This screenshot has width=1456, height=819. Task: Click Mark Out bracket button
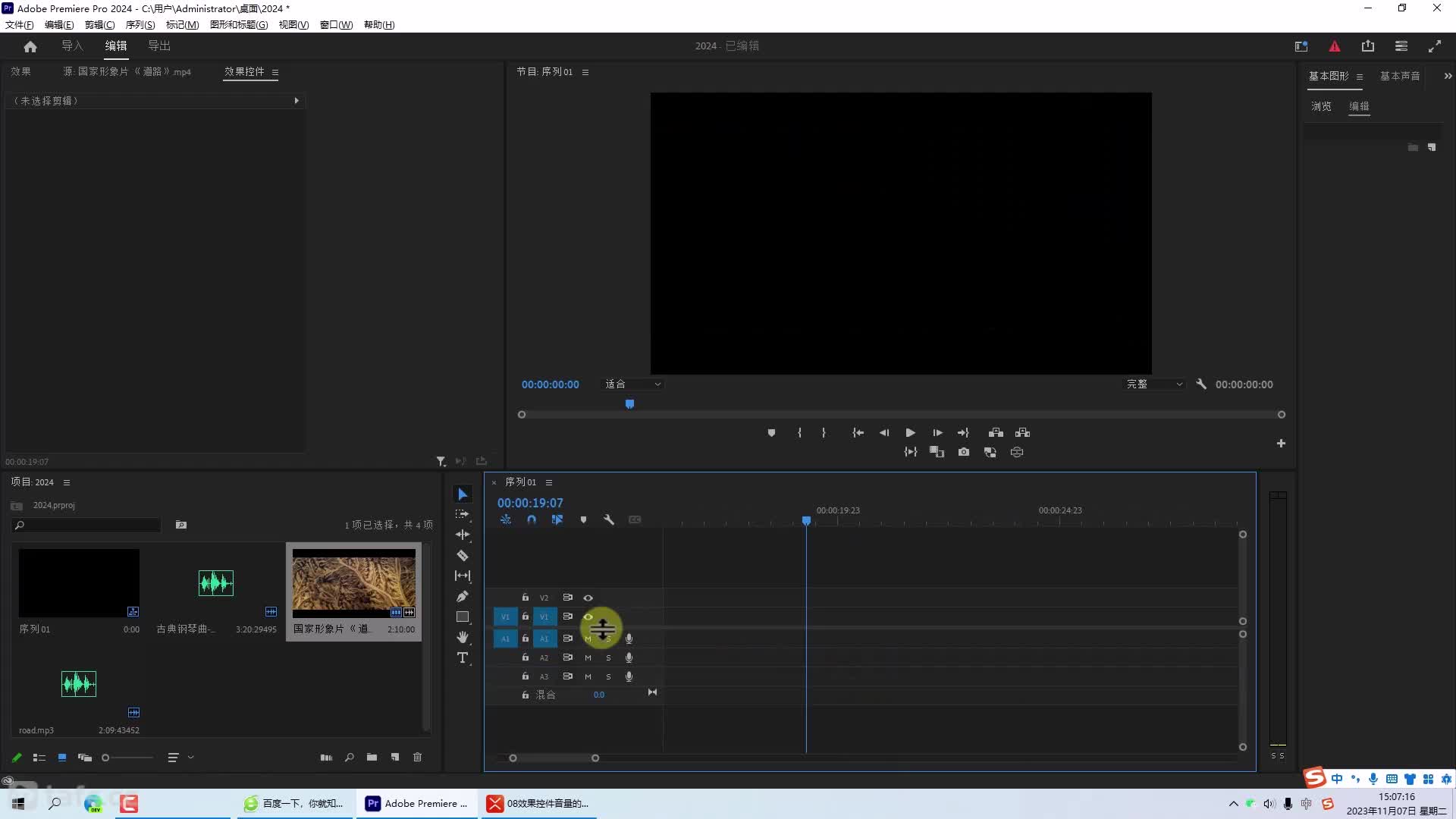point(824,432)
